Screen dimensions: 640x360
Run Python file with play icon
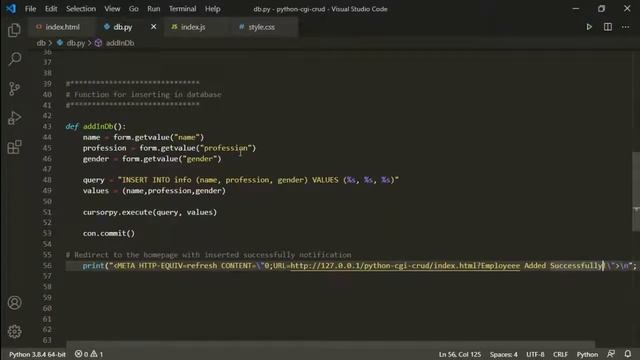coord(589,27)
